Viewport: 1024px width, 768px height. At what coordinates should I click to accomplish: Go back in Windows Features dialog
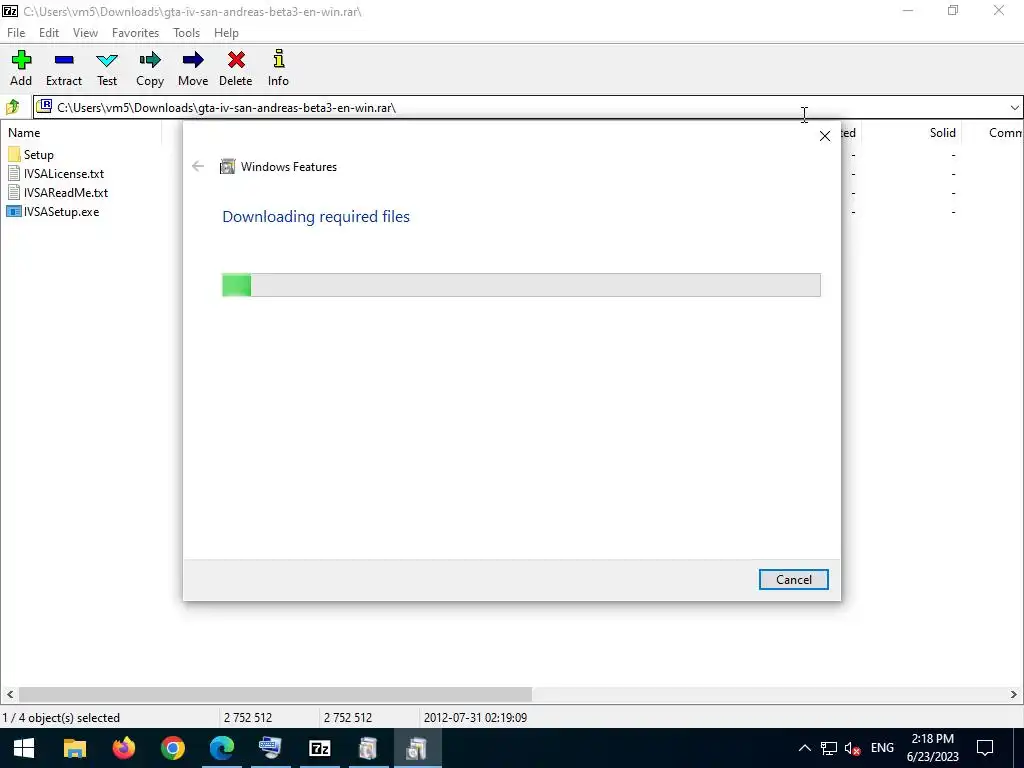pyautogui.click(x=198, y=167)
